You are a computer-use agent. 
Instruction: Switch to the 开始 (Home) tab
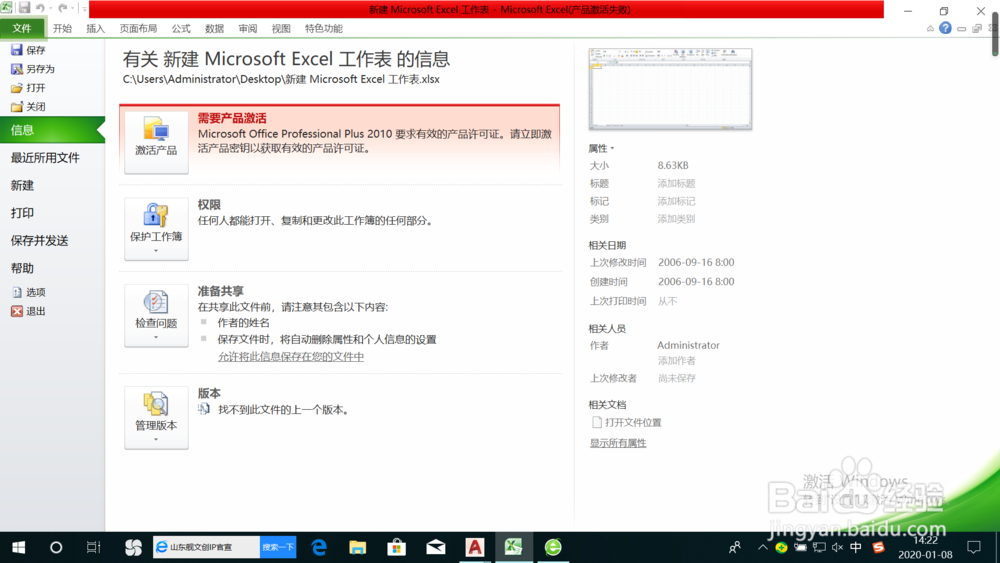(62, 28)
